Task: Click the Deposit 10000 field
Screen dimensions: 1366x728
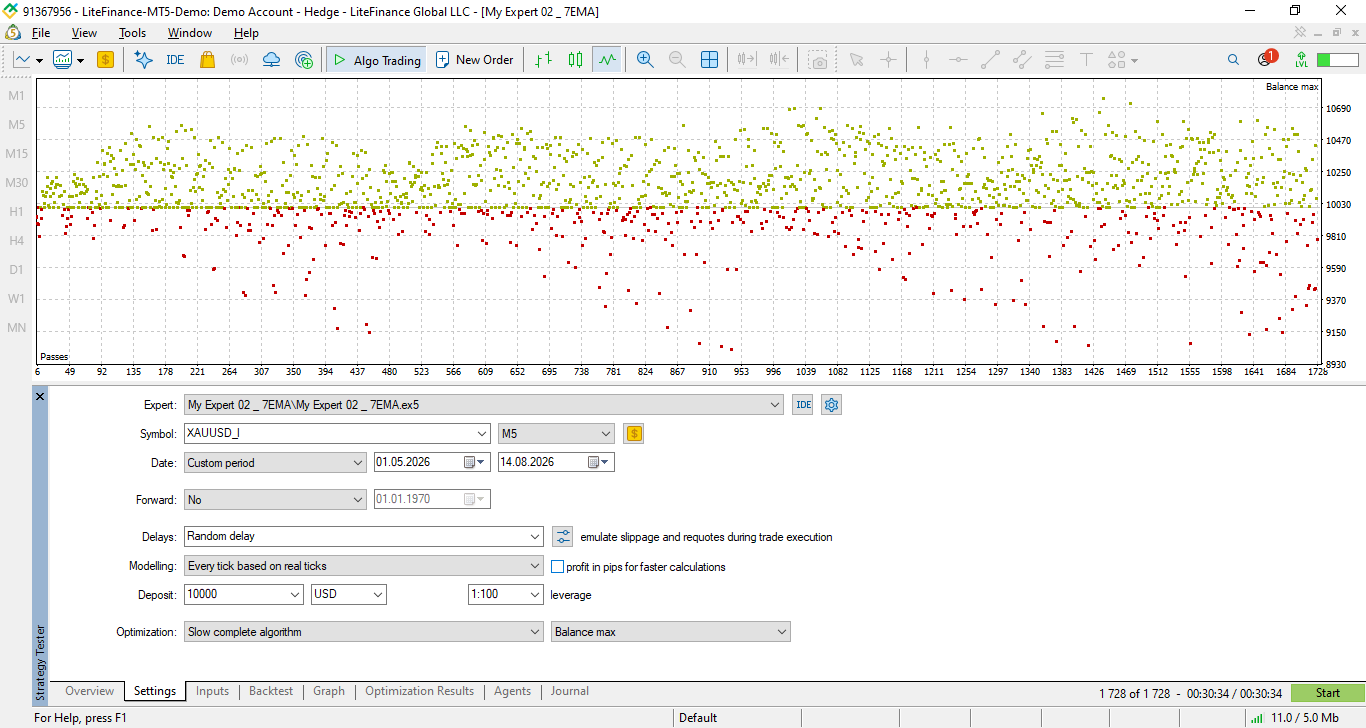Action: [x=244, y=595]
